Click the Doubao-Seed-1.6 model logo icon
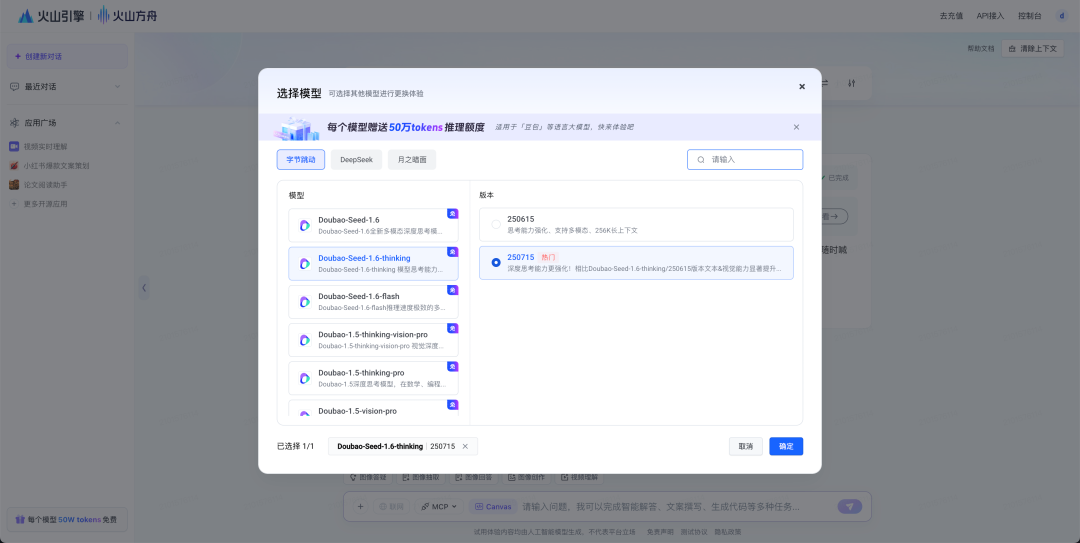 point(304,225)
